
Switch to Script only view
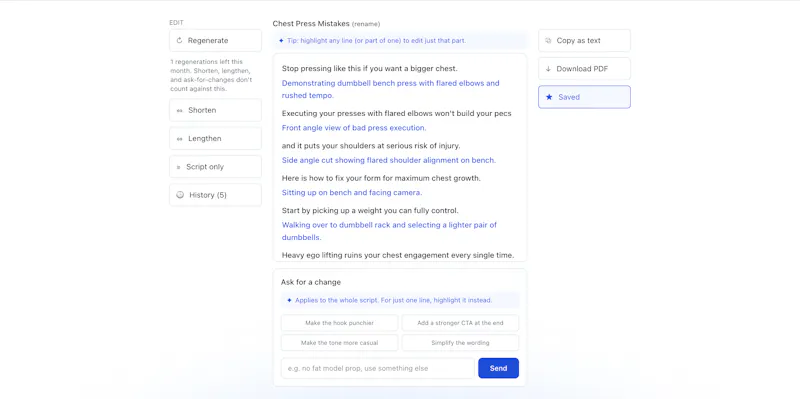click(215, 167)
